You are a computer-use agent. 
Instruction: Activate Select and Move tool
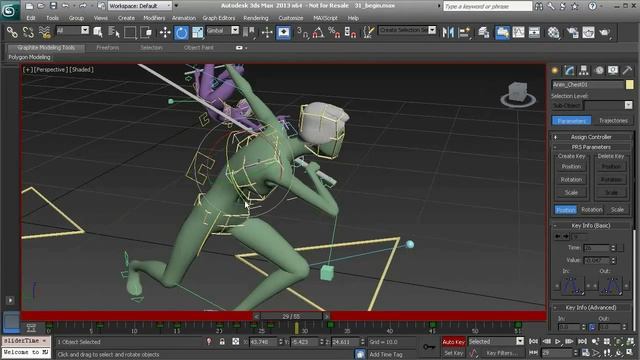pyautogui.click(x=165, y=32)
